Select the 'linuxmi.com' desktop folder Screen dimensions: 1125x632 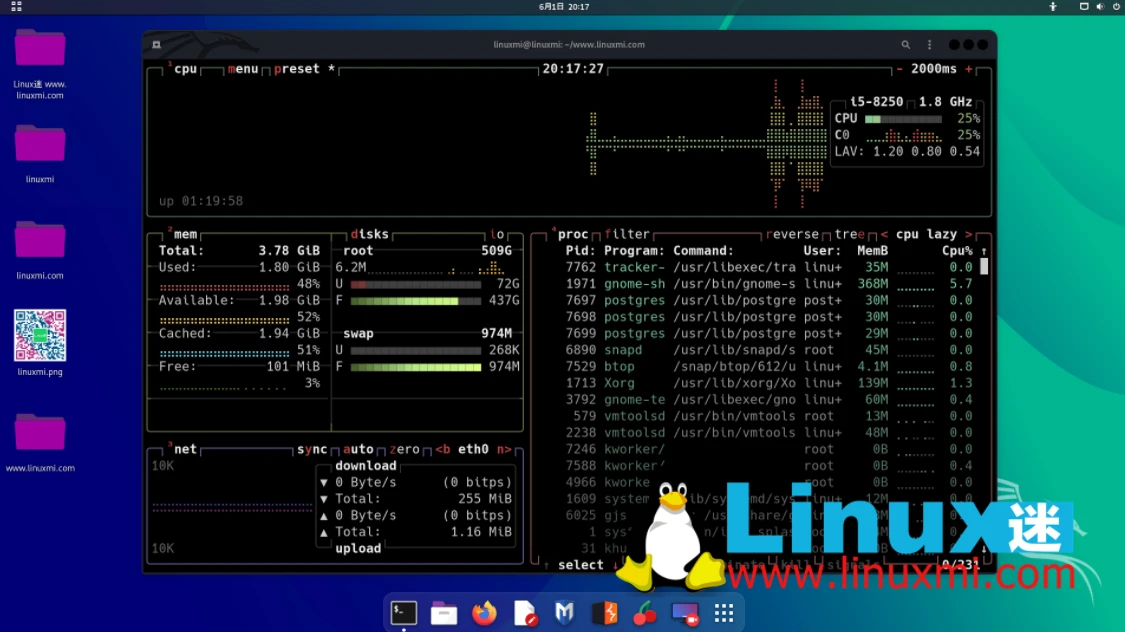pyautogui.click(x=39, y=250)
